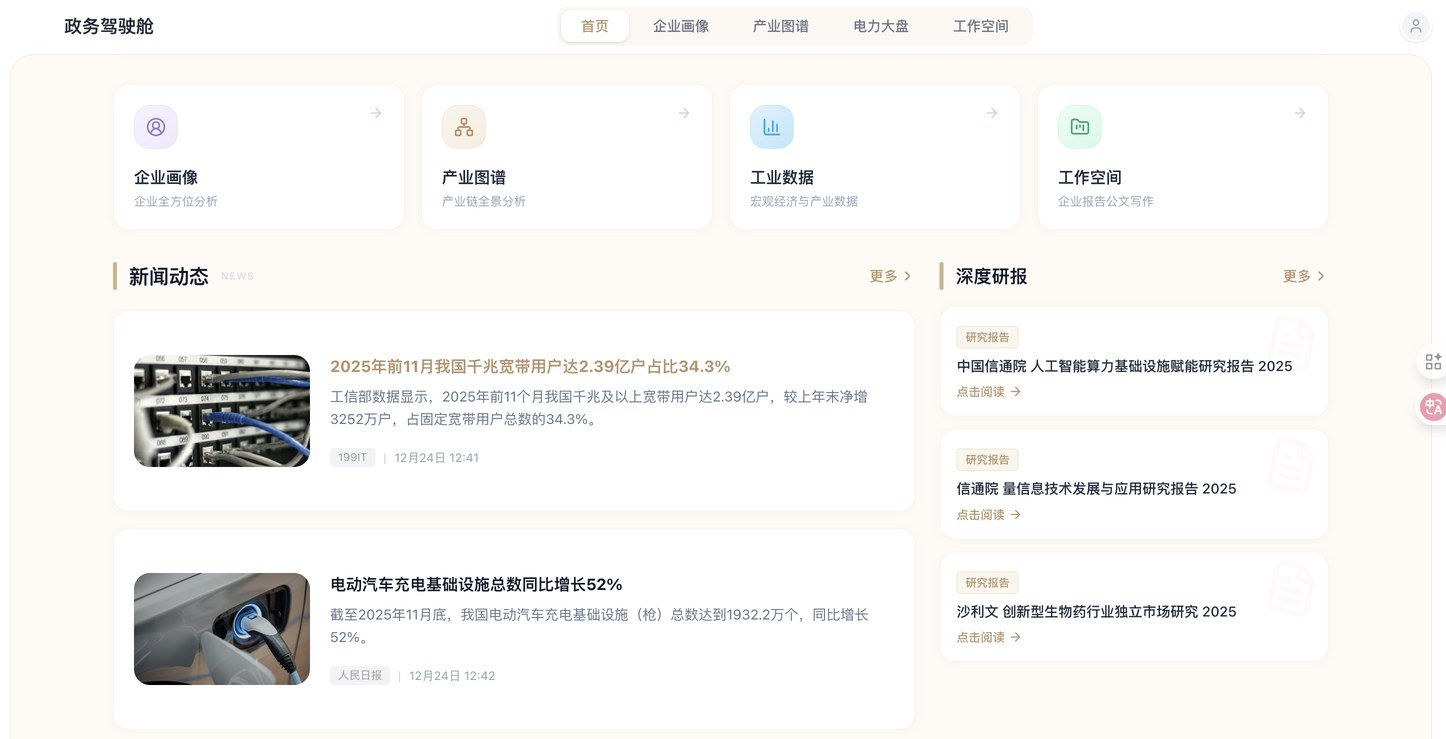This screenshot has height=739, width=1446.
Task: Click the 深度研报 section heading
Action: 992,277
